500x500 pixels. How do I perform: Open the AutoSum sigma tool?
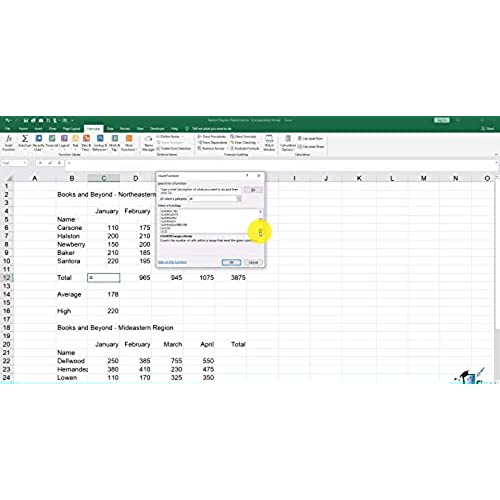tap(25, 138)
